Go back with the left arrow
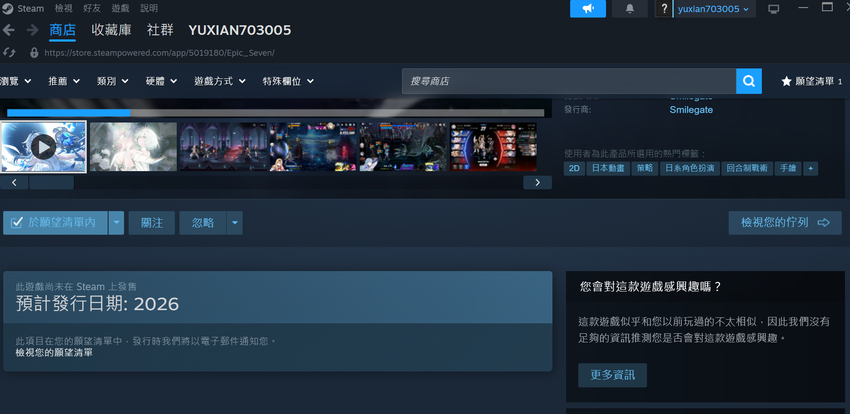The height and width of the screenshot is (414, 850). click(9, 30)
